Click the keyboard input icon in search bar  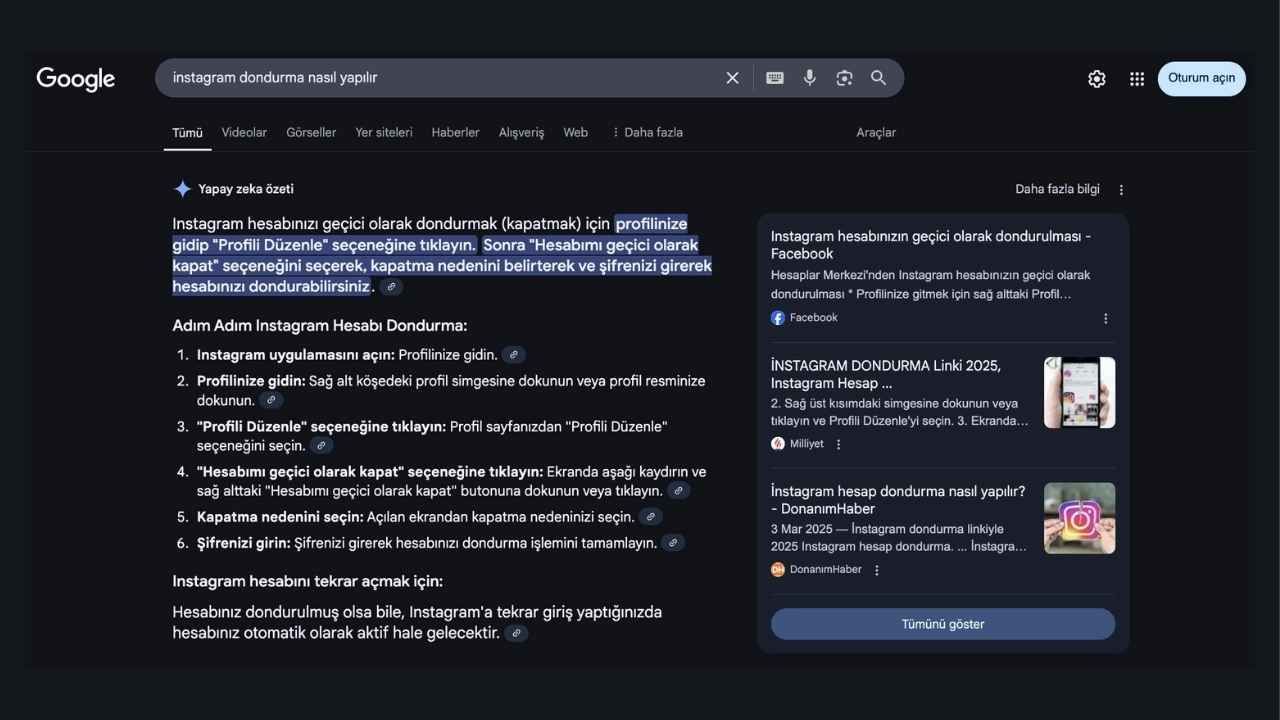point(773,77)
